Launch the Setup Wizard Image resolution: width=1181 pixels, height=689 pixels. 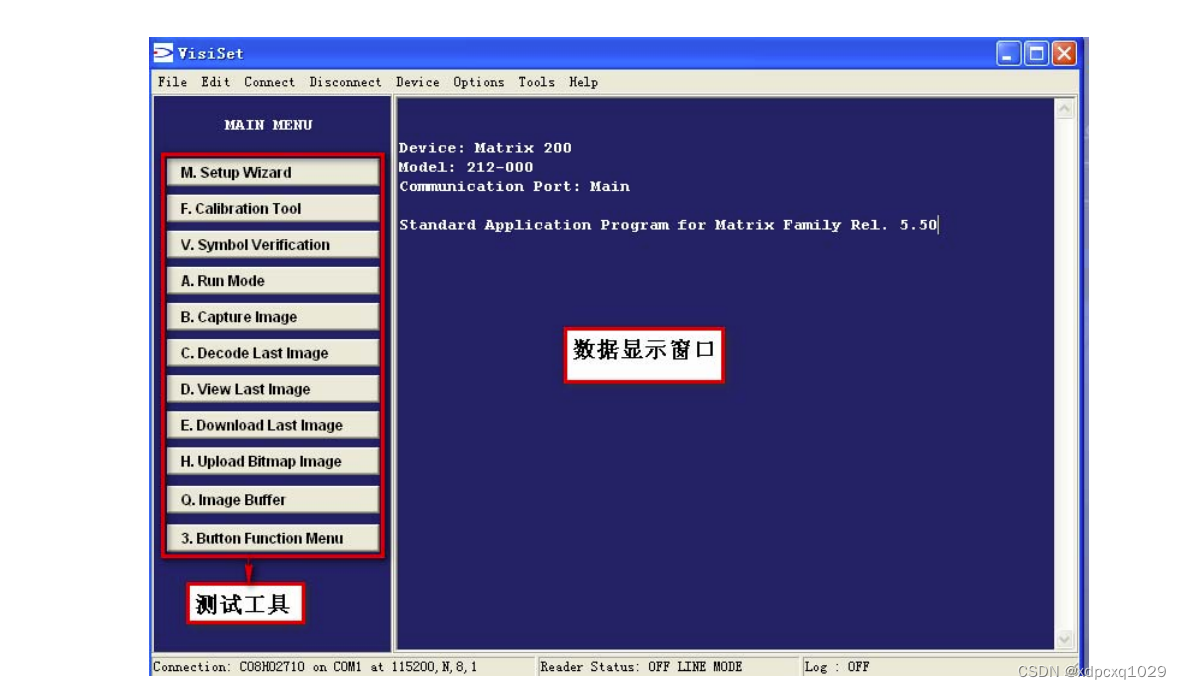(x=271, y=172)
